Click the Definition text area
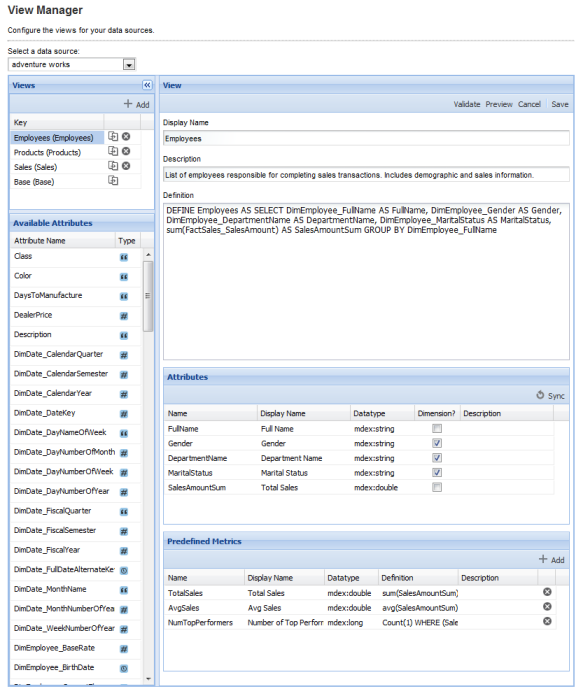Viewport: 581px width, 690px height. [x=366, y=282]
